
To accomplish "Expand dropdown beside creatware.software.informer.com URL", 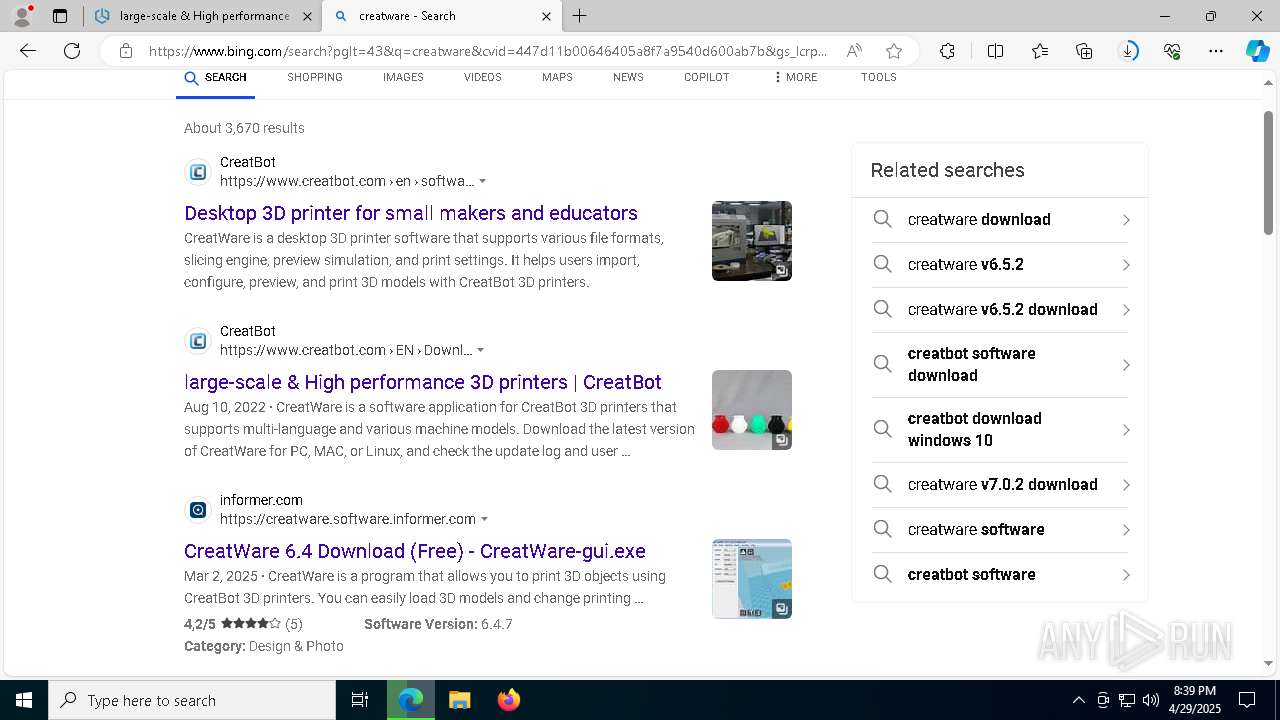I will [485, 520].
